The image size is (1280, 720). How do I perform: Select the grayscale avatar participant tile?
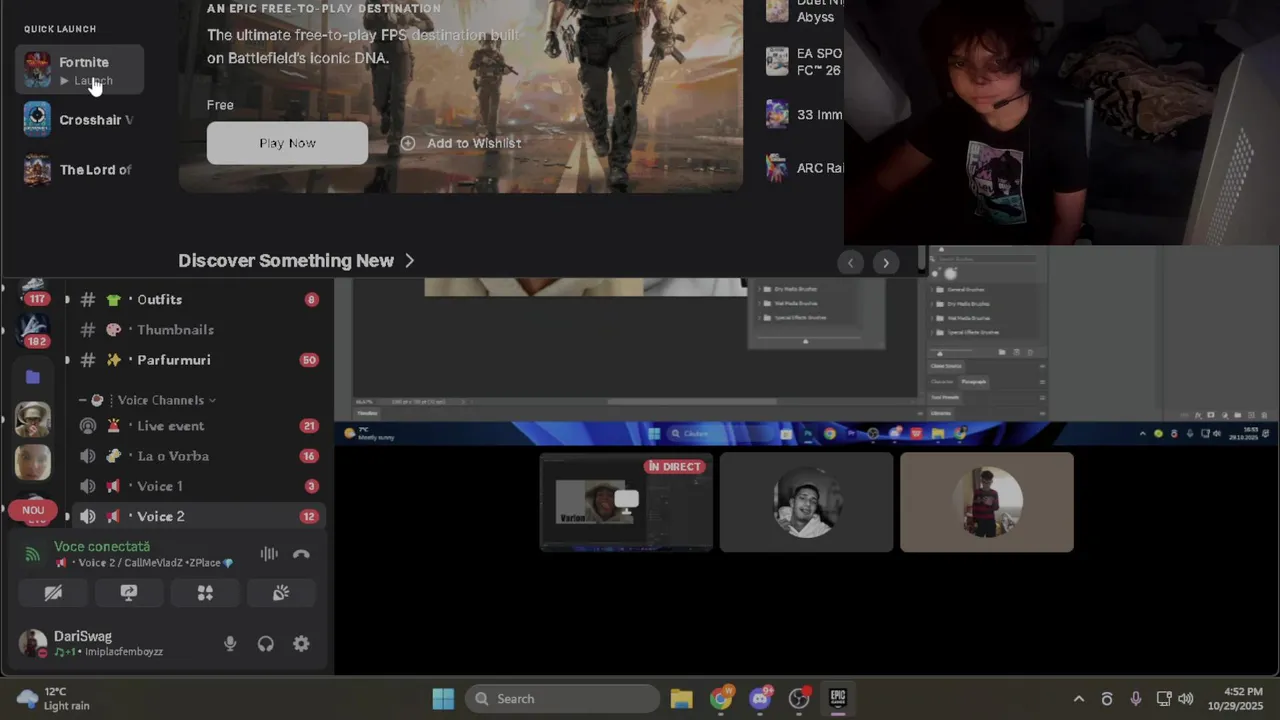(x=806, y=502)
